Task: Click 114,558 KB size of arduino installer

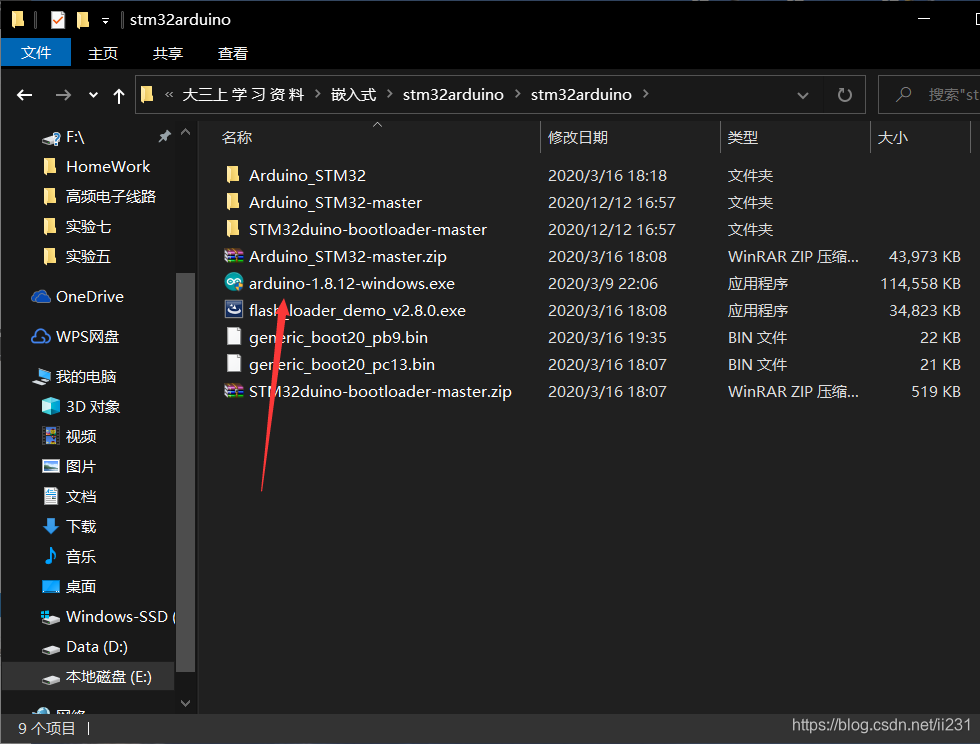Action: click(x=920, y=283)
